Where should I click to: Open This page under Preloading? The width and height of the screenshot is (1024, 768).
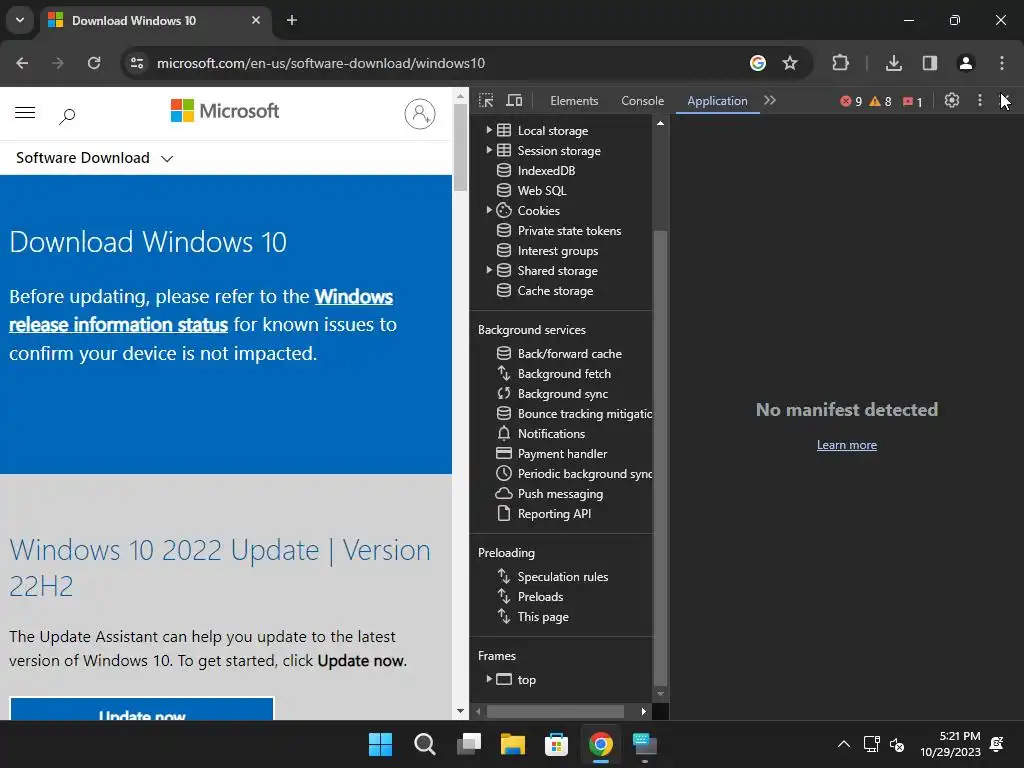pos(543,616)
